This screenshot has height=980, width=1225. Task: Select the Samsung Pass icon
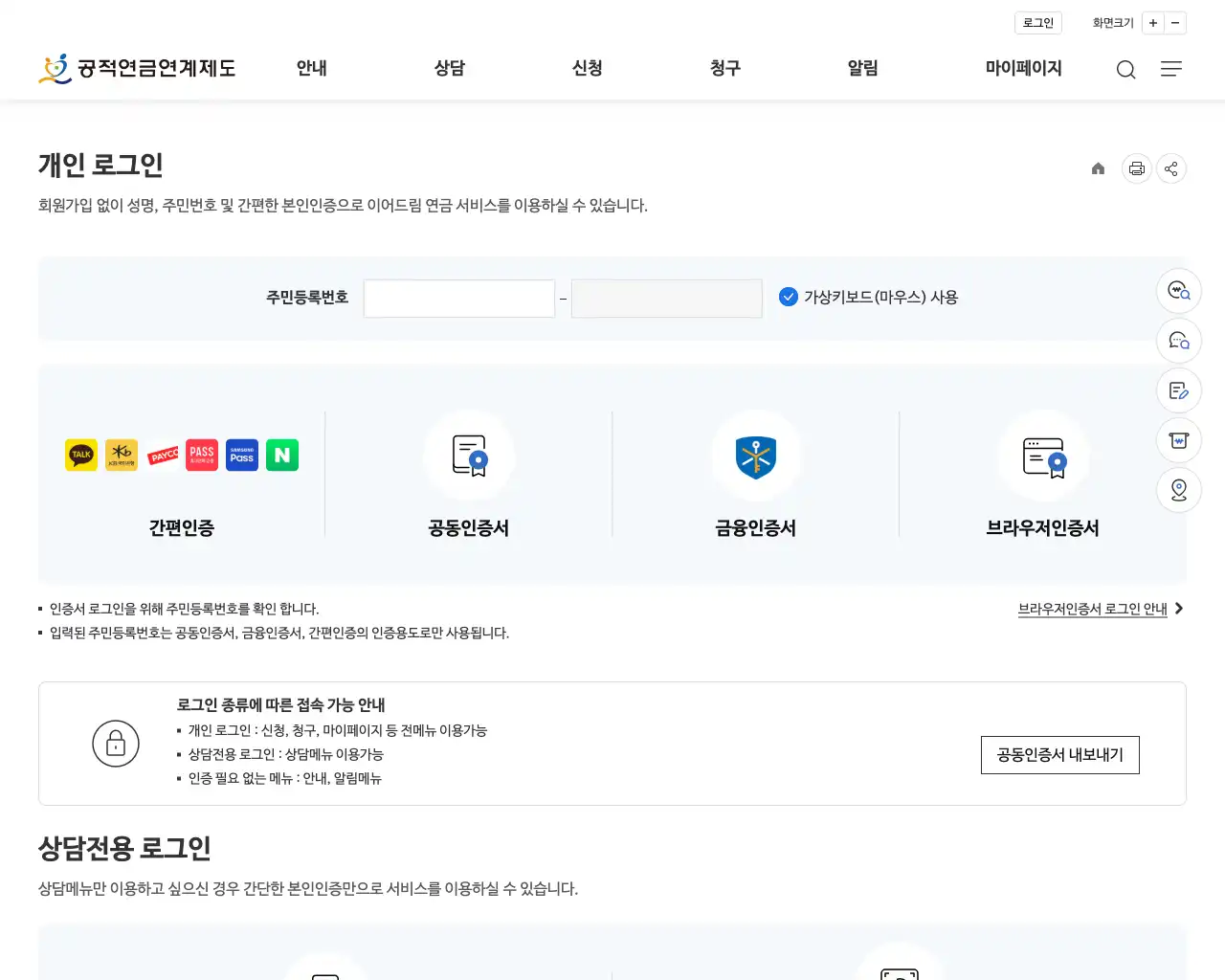coord(241,455)
